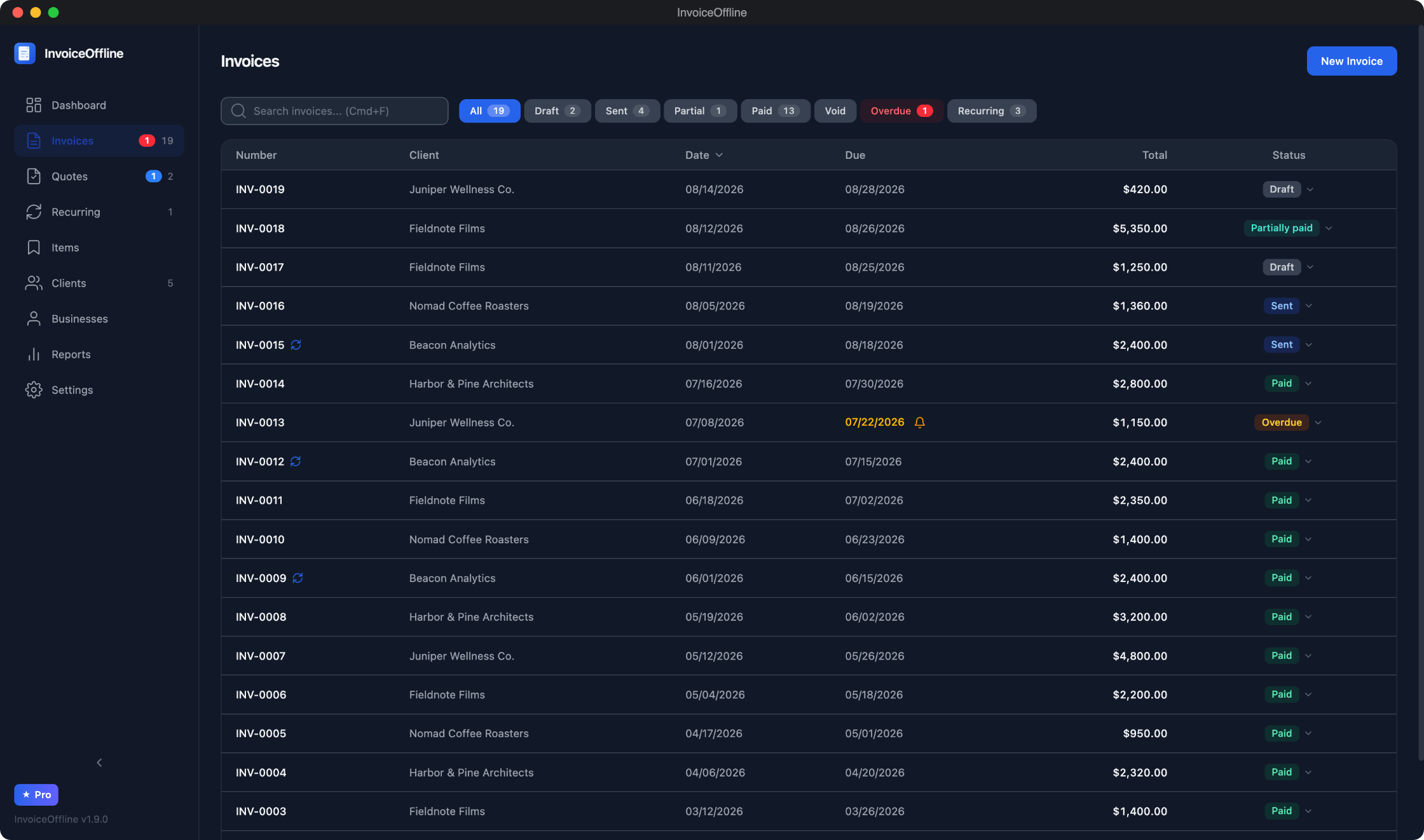Click the $950.00 total on INV-0005
This screenshot has height=840, width=1424.
point(1145,733)
